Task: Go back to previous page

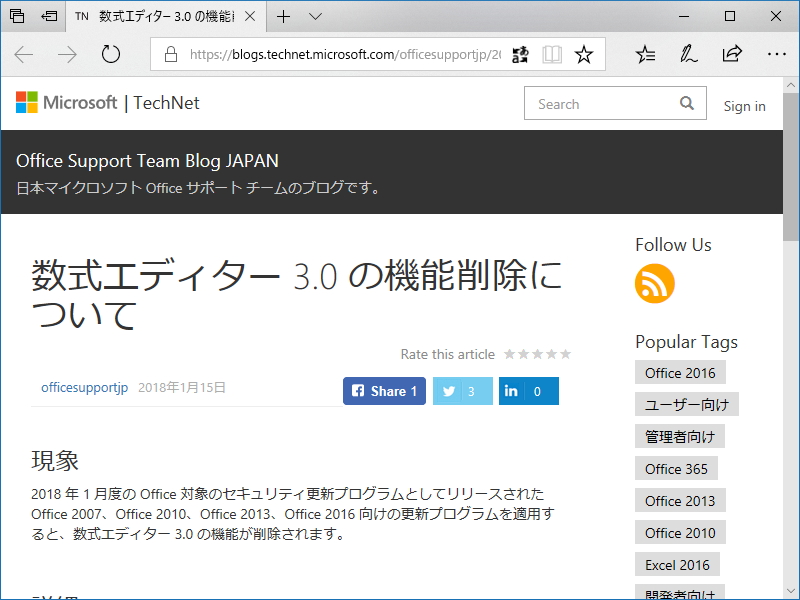Action: click(23, 54)
